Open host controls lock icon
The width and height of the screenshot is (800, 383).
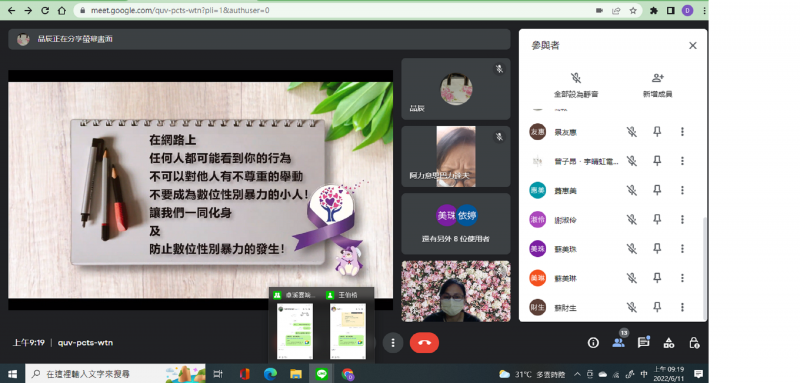(694, 343)
